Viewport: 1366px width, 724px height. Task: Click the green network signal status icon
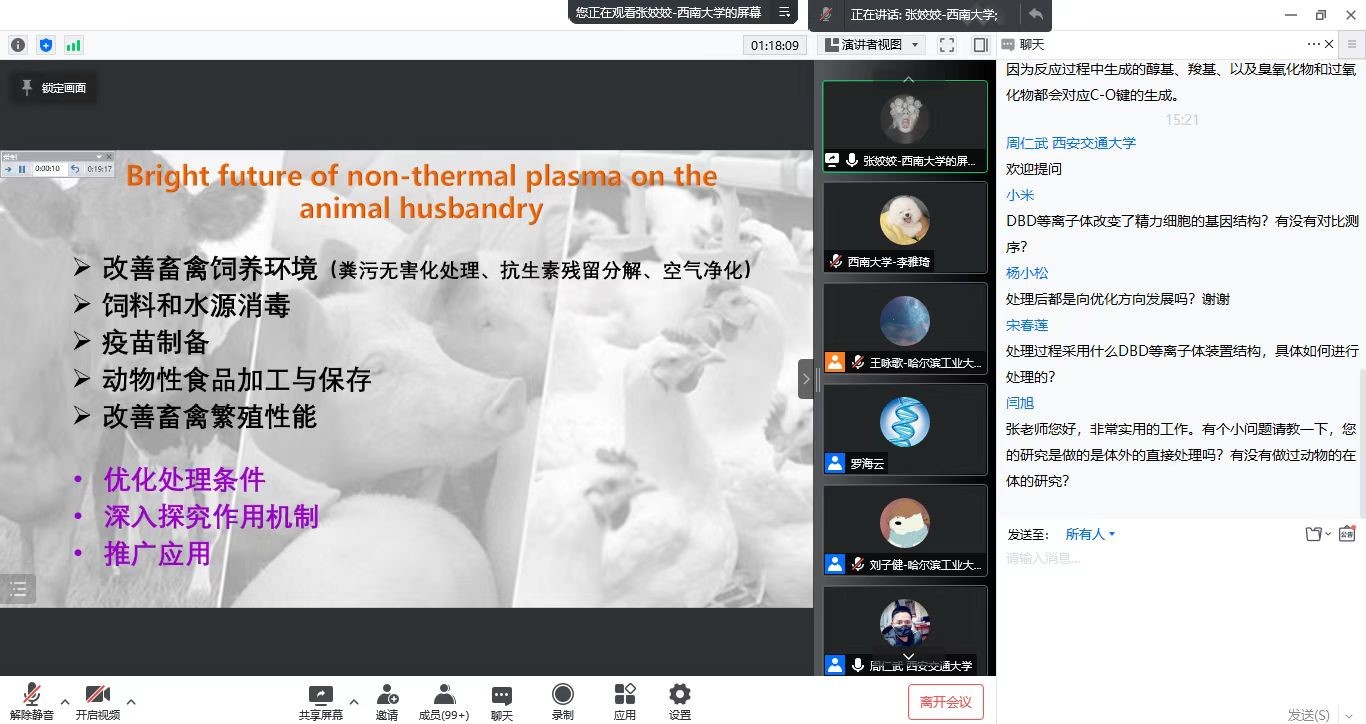(73, 45)
